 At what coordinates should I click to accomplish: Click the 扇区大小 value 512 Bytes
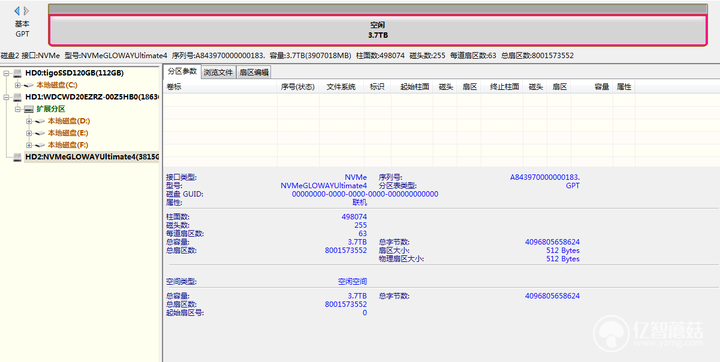point(563,251)
